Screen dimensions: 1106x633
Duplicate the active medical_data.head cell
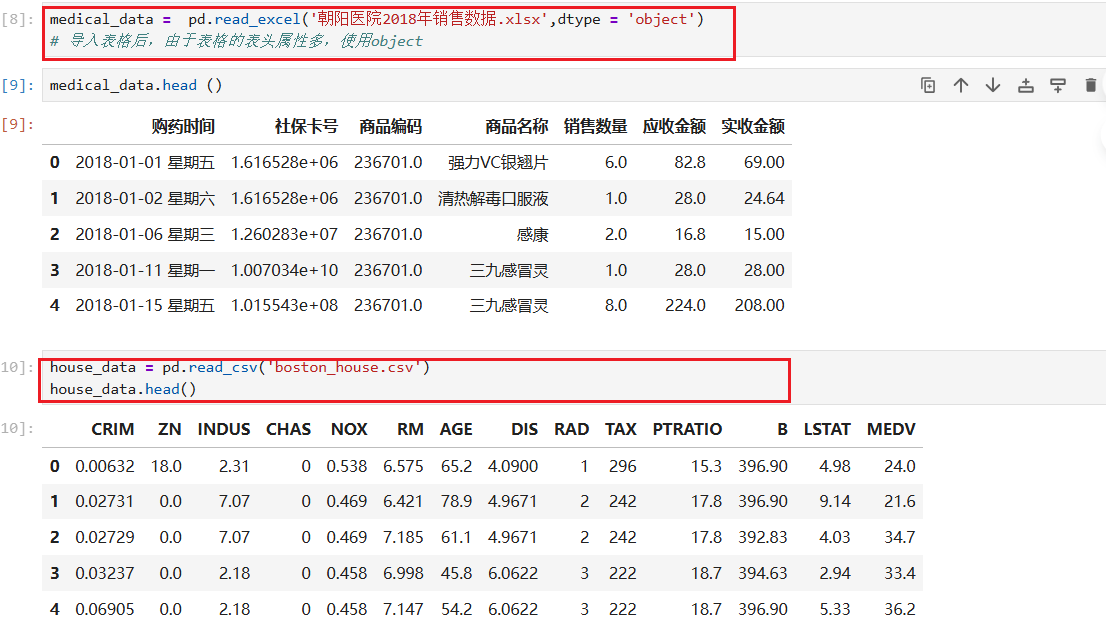928,86
